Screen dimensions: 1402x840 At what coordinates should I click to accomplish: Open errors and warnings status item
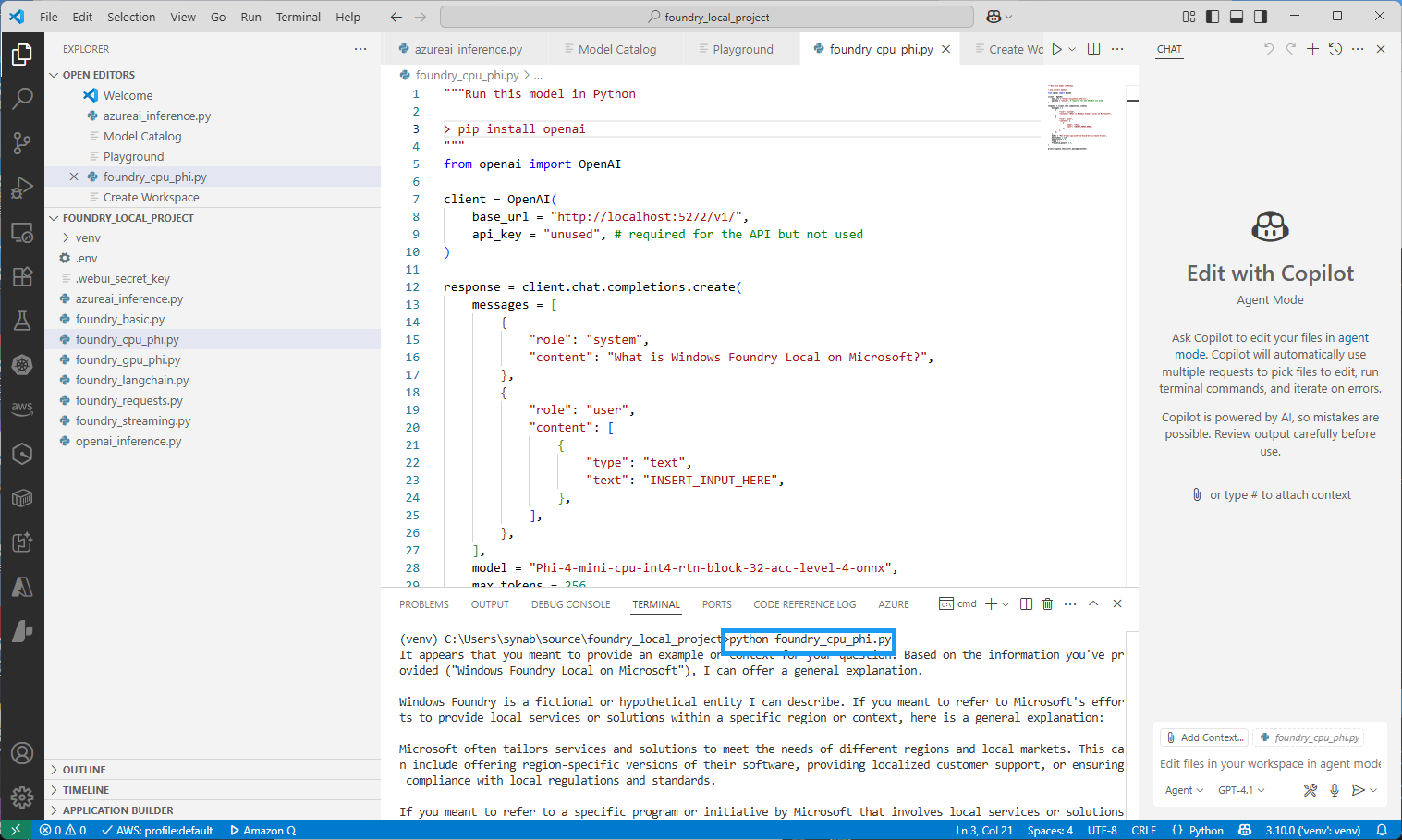pyautogui.click(x=63, y=830)
